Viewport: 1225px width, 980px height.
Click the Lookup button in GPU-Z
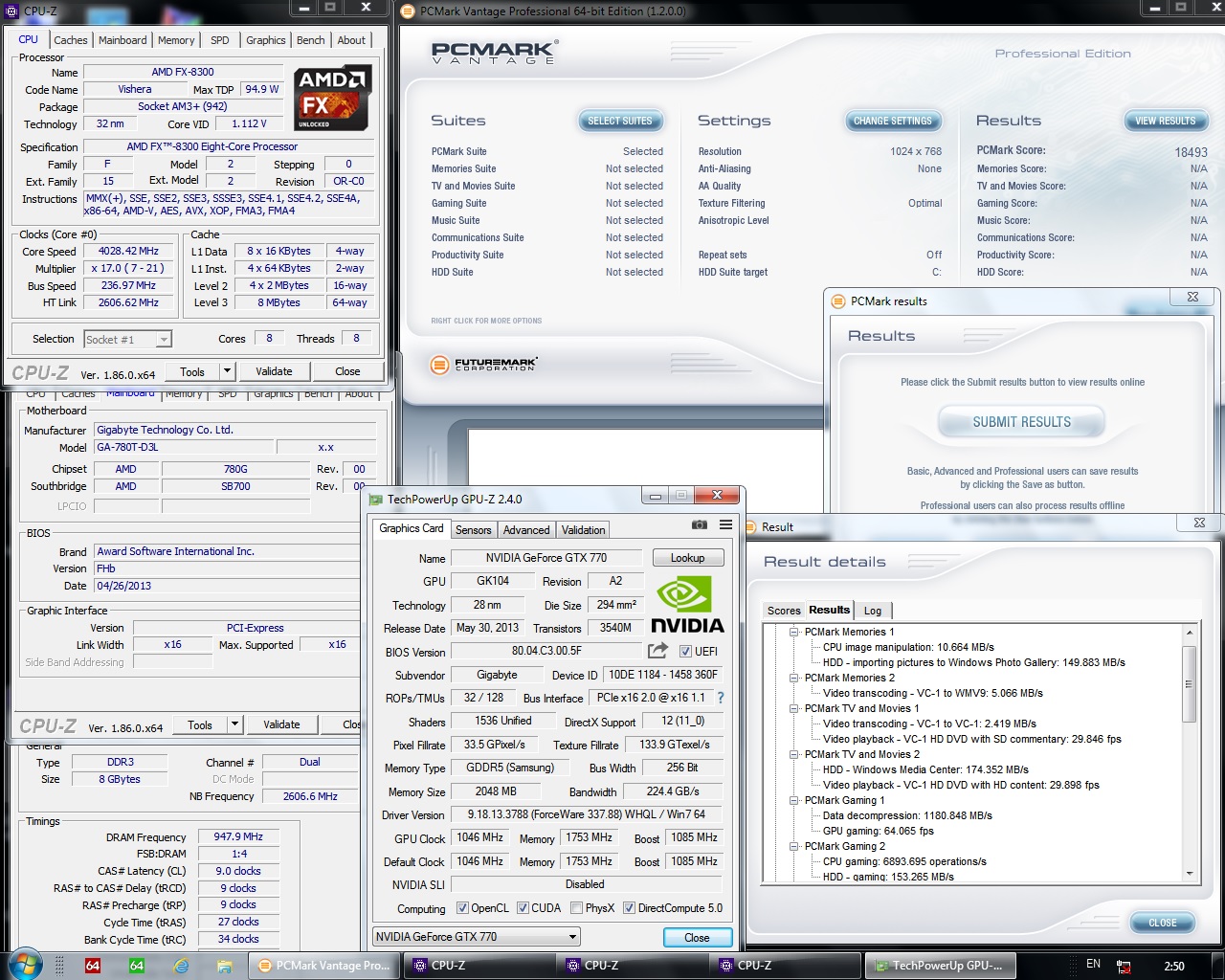point(687,558)
